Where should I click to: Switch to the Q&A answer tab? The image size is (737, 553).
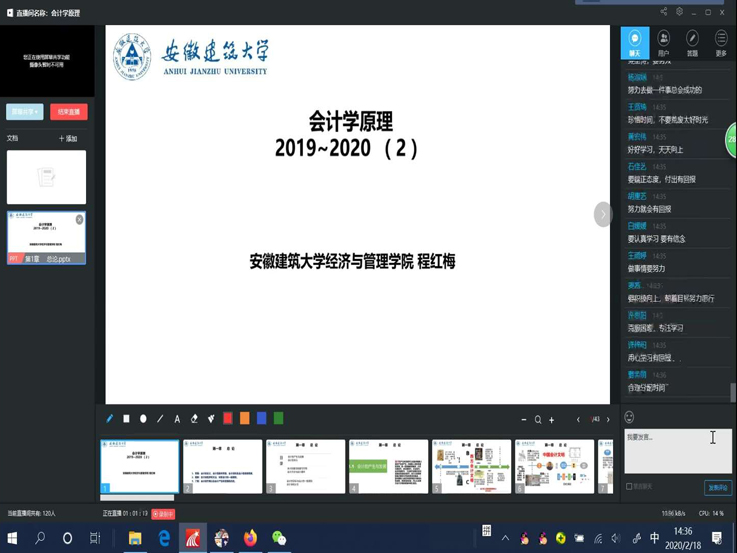pyautogui.click(x=692, y=43)
